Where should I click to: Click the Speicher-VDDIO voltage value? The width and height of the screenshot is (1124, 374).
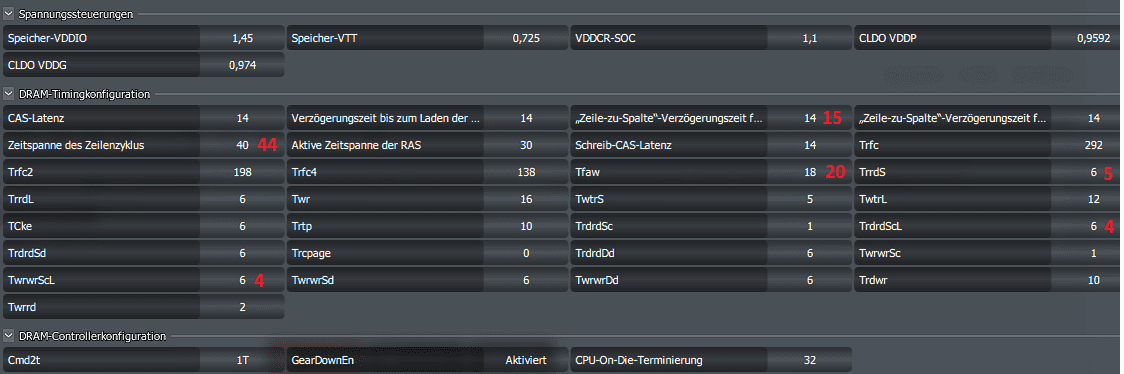click(x=242, y=38)
